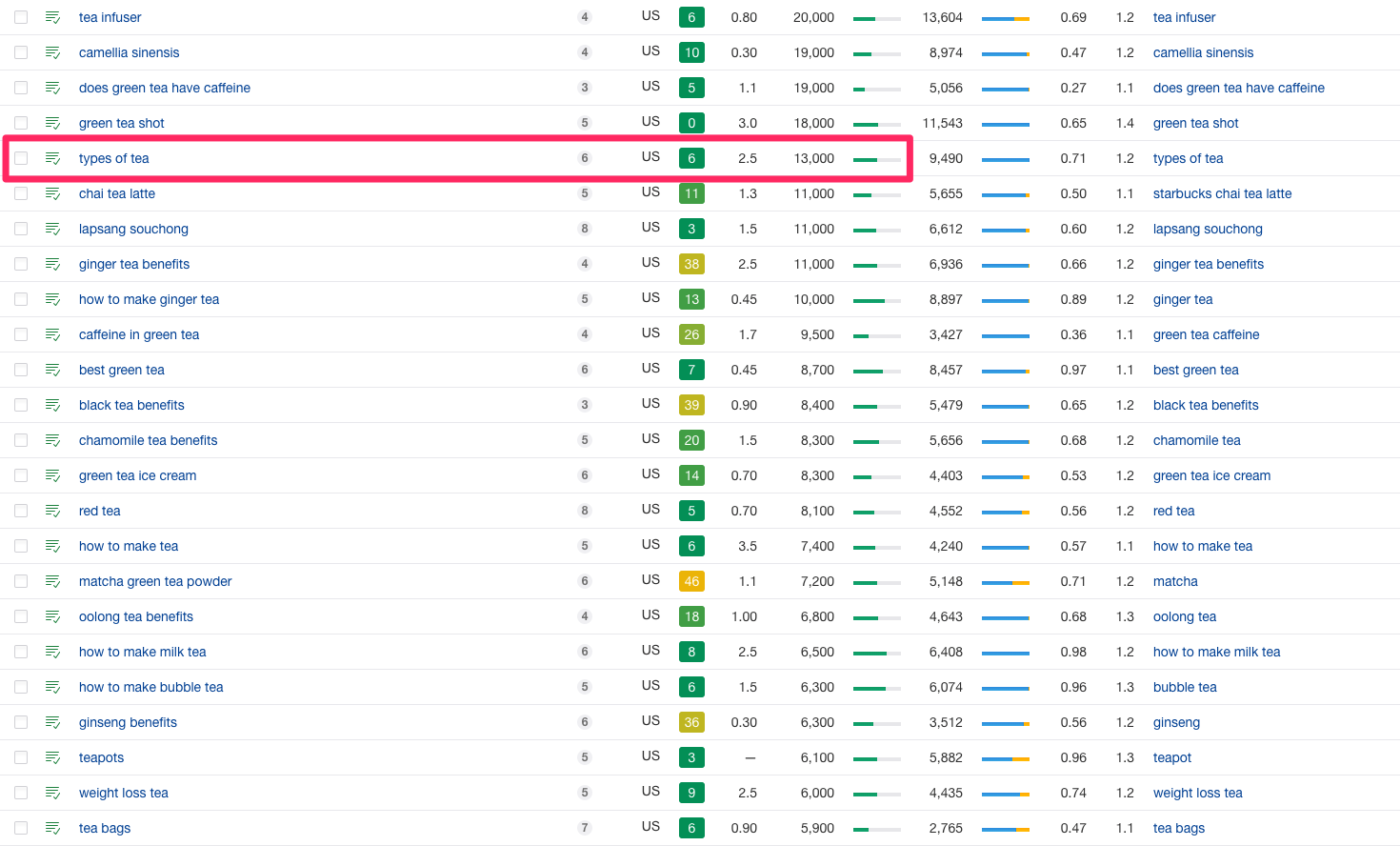Click the list icon beside 'ginger tea benefits' keyword

tap(53, 264)
